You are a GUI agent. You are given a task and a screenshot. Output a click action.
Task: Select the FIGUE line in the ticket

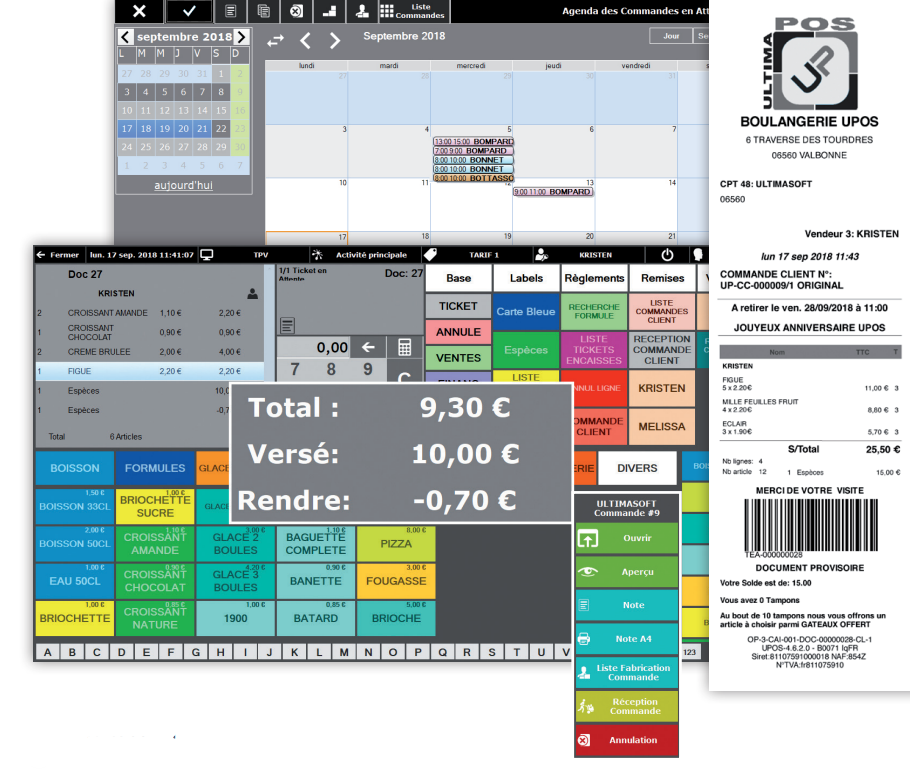[150, 371]
